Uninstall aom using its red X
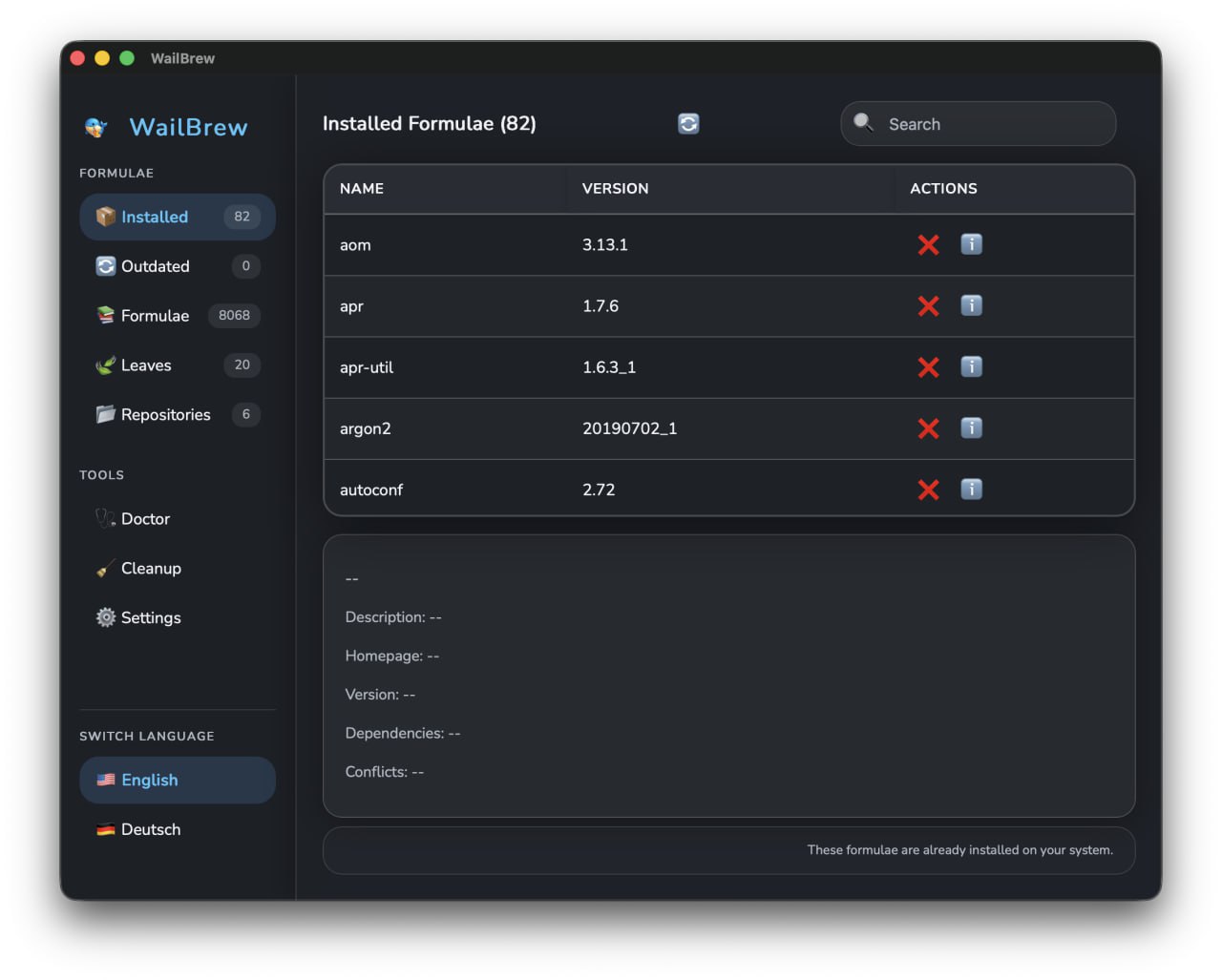This screenshot has width=1222, height=980. tap(928, 245)
